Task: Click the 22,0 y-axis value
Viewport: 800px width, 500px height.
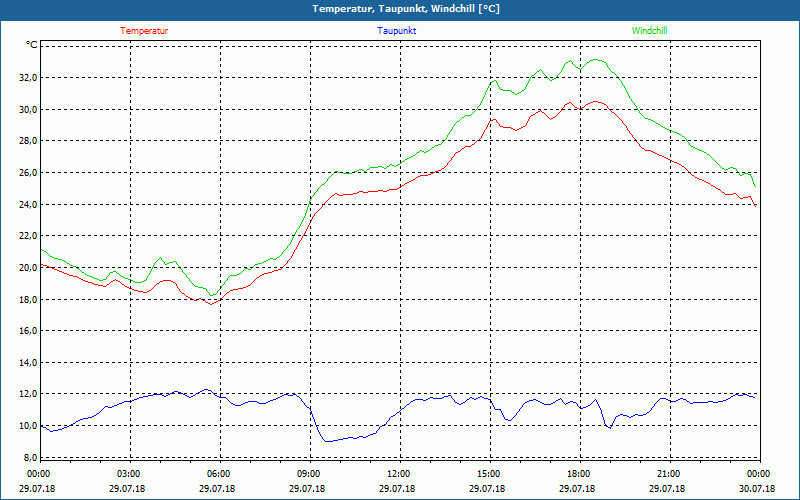Action: [28, 236]
